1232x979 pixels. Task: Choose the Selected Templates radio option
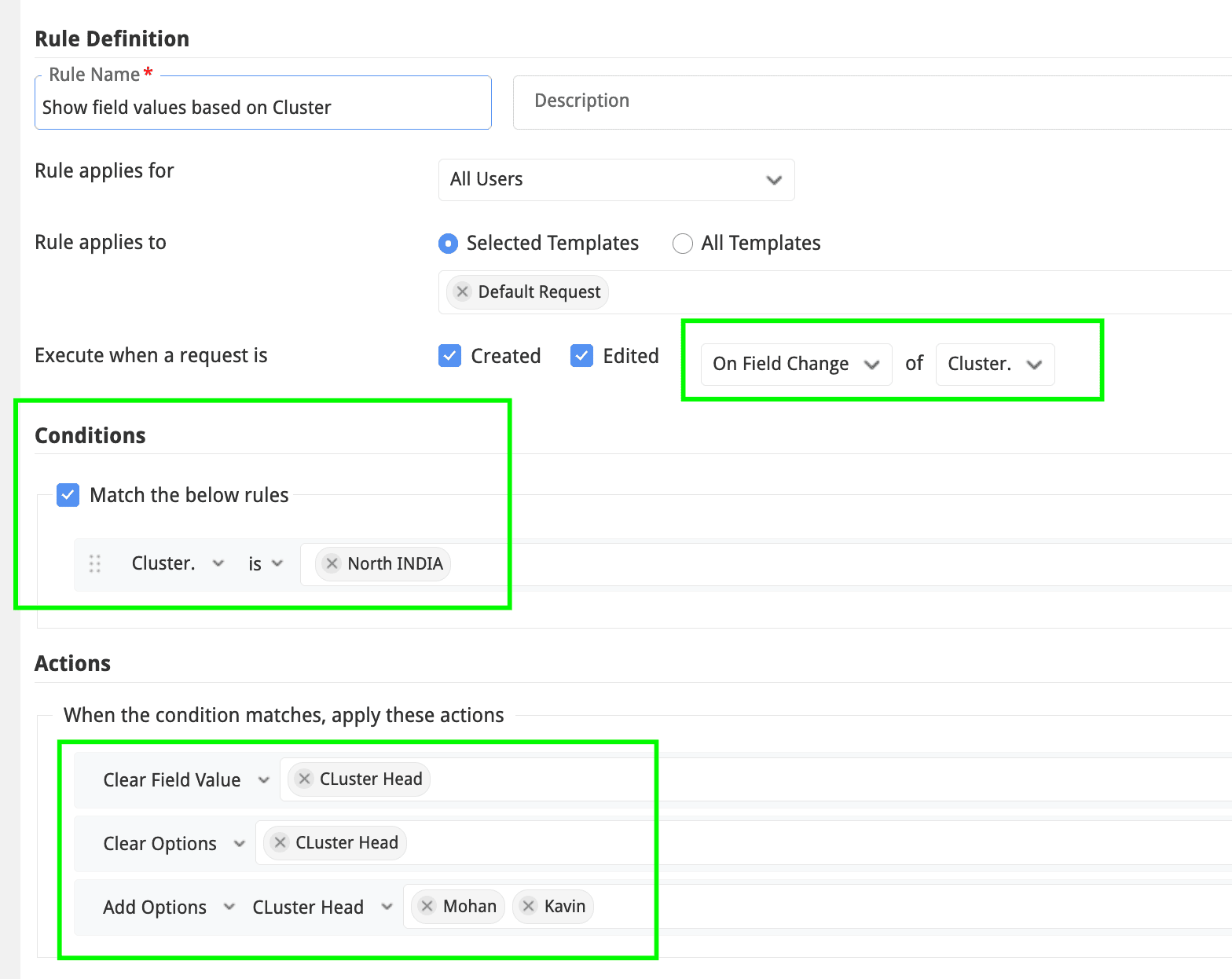click(x=448, y=244)
